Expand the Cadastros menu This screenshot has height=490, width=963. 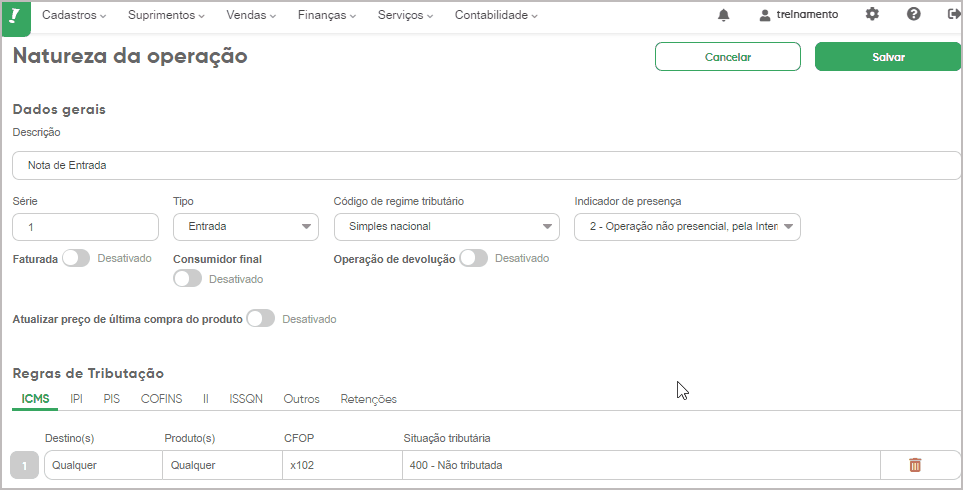(x=74, y=15)
